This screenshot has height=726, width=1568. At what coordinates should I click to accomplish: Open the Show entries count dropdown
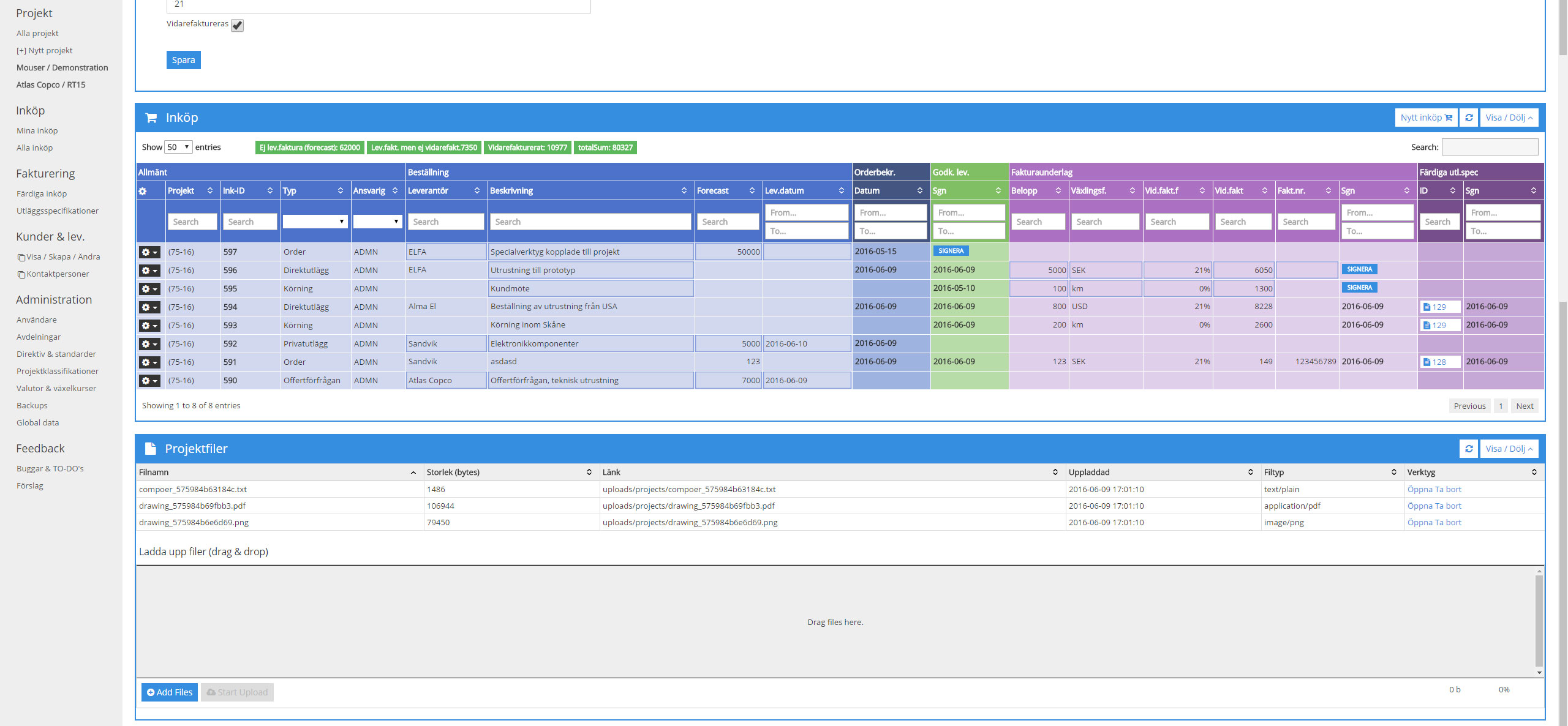click(178, 147)
